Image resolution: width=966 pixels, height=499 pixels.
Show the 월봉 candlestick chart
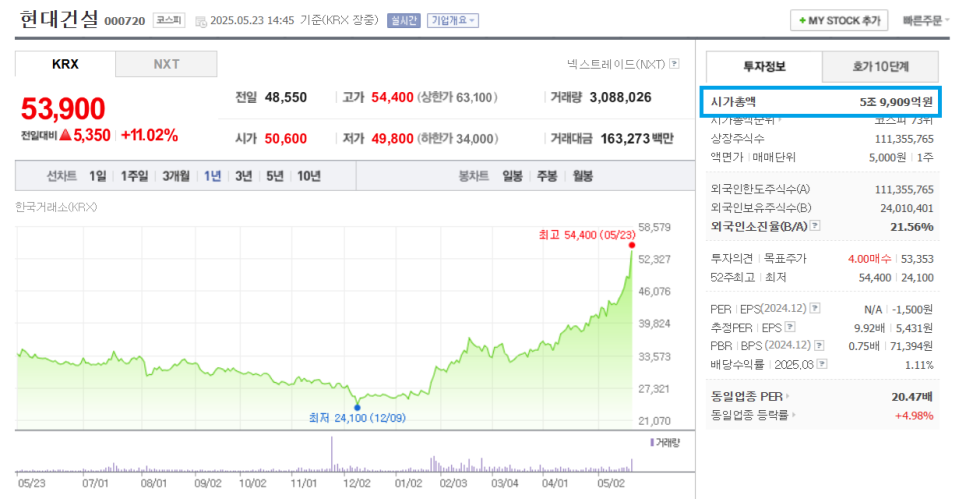pos(582,176)
